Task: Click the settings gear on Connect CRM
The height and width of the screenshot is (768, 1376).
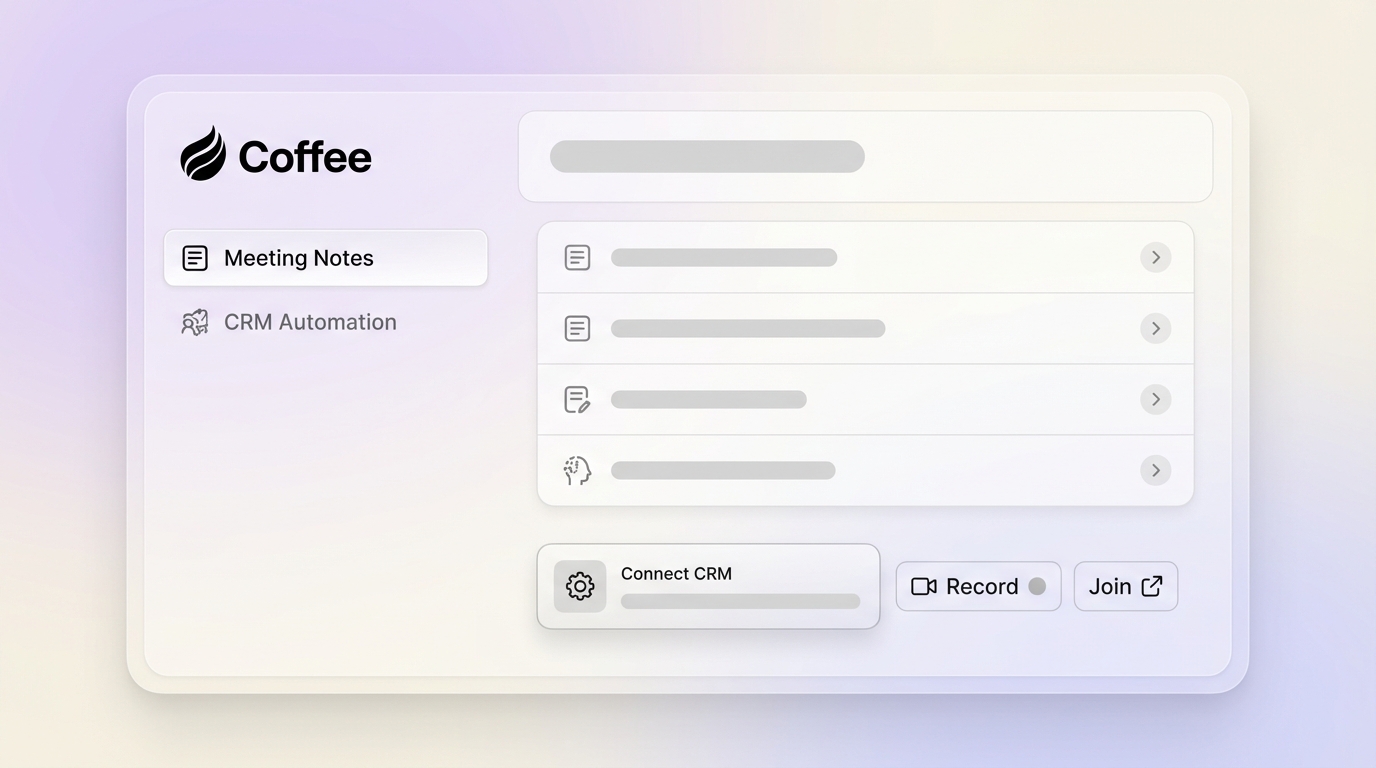Action: click(580, 586)
